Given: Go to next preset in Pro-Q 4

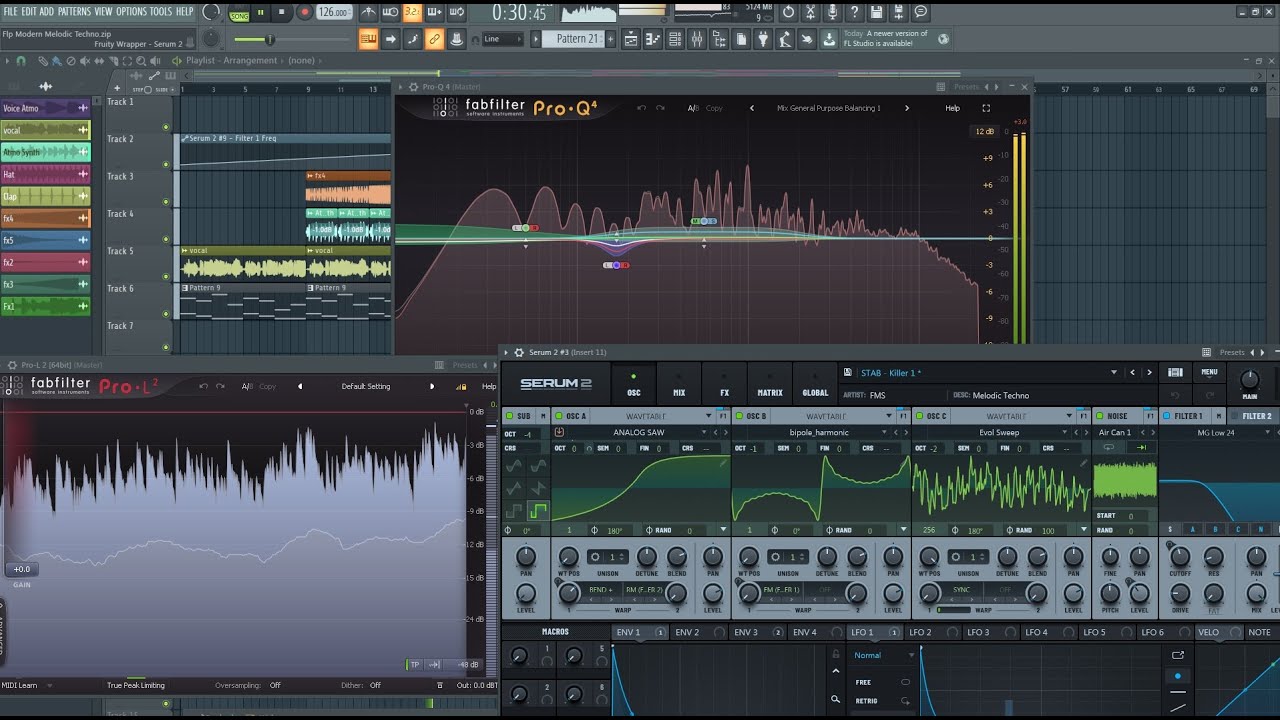Looking at the screenshot, I should click(907, 108).
